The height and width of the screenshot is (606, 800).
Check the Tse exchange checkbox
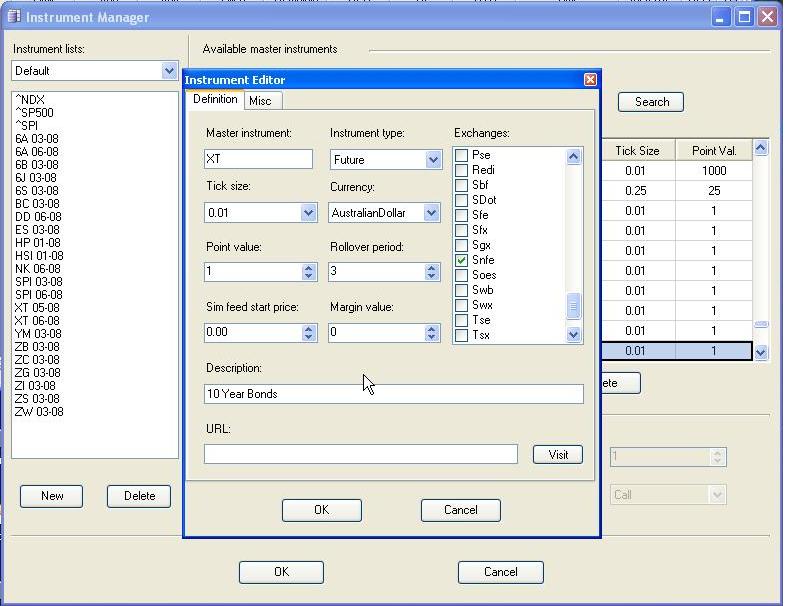click(x=461, y=320)
